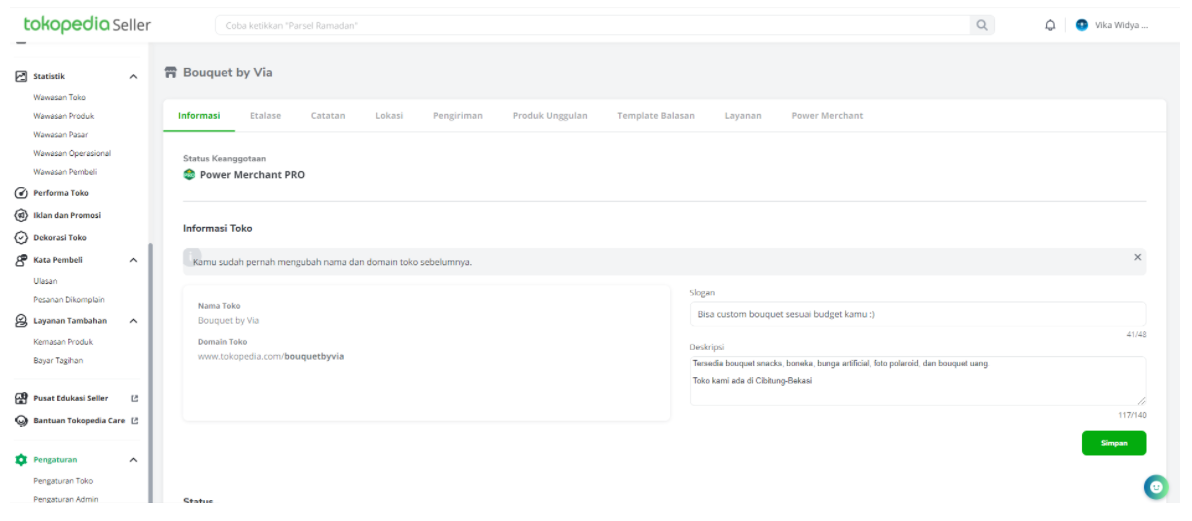Focus the top search box
Viewport: 1192px width, 521px height.
pos(593,25)
